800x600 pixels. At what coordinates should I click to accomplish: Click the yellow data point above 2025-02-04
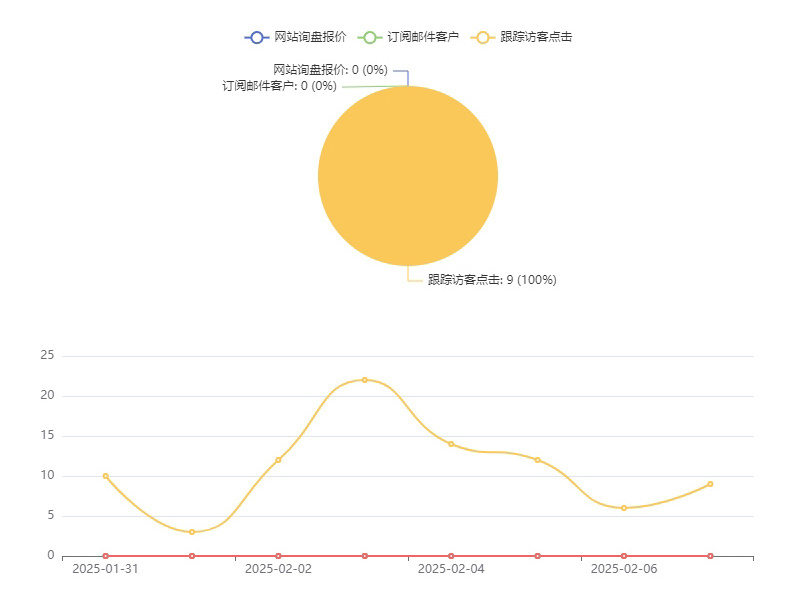[451, 444]
